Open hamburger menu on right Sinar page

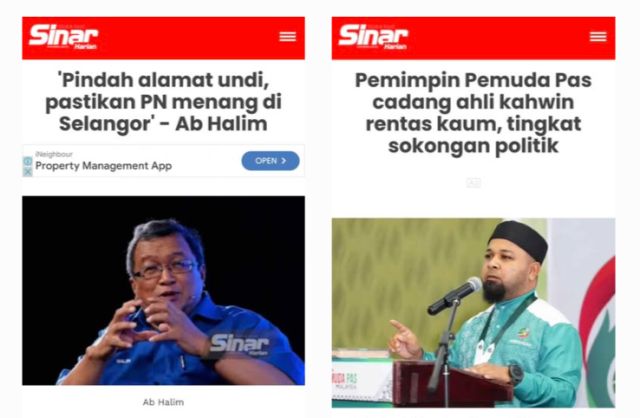point(598,37)
